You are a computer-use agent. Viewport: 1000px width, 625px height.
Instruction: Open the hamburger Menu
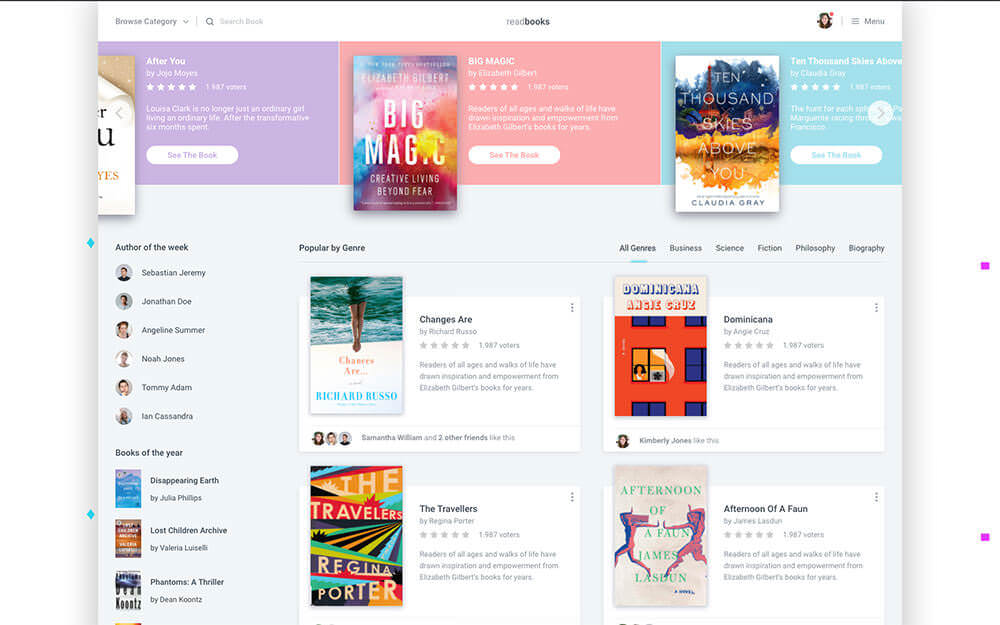(x=867, y=21)
